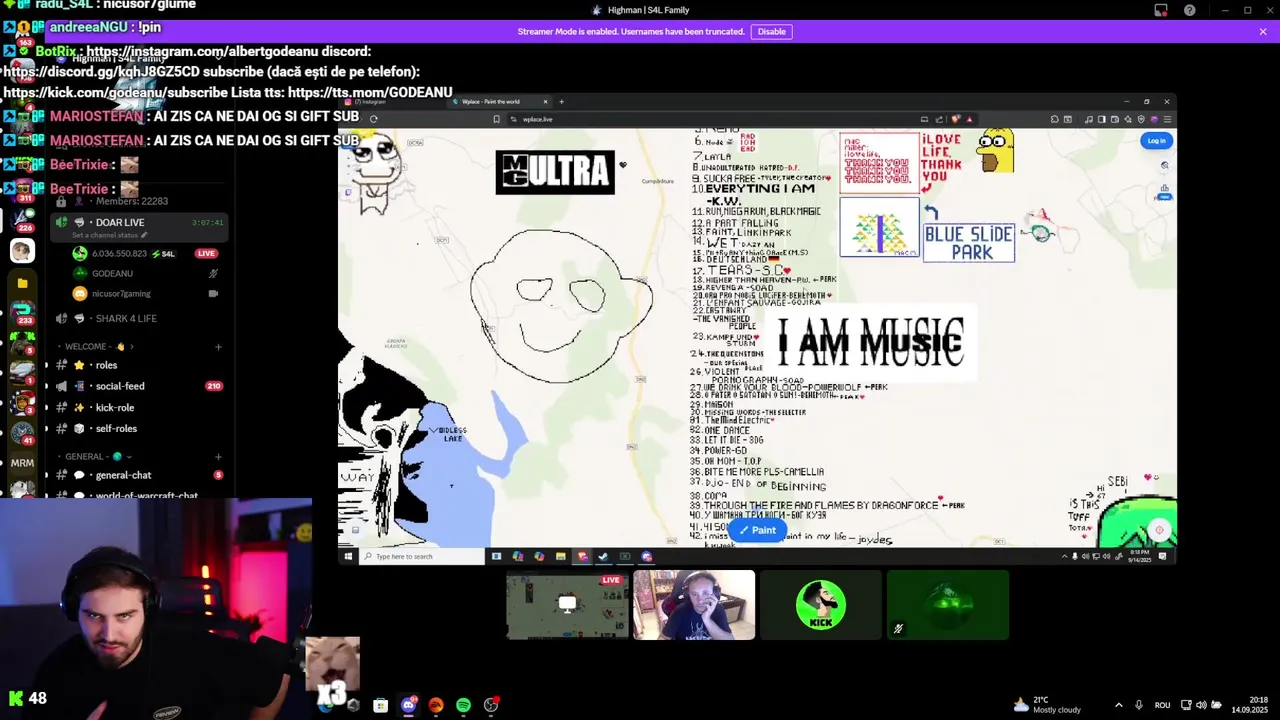Viewport: 1280px width, 720px height.
Task: Disable Streamer Mode in the purple banner
Action: (x=771, y=31)
